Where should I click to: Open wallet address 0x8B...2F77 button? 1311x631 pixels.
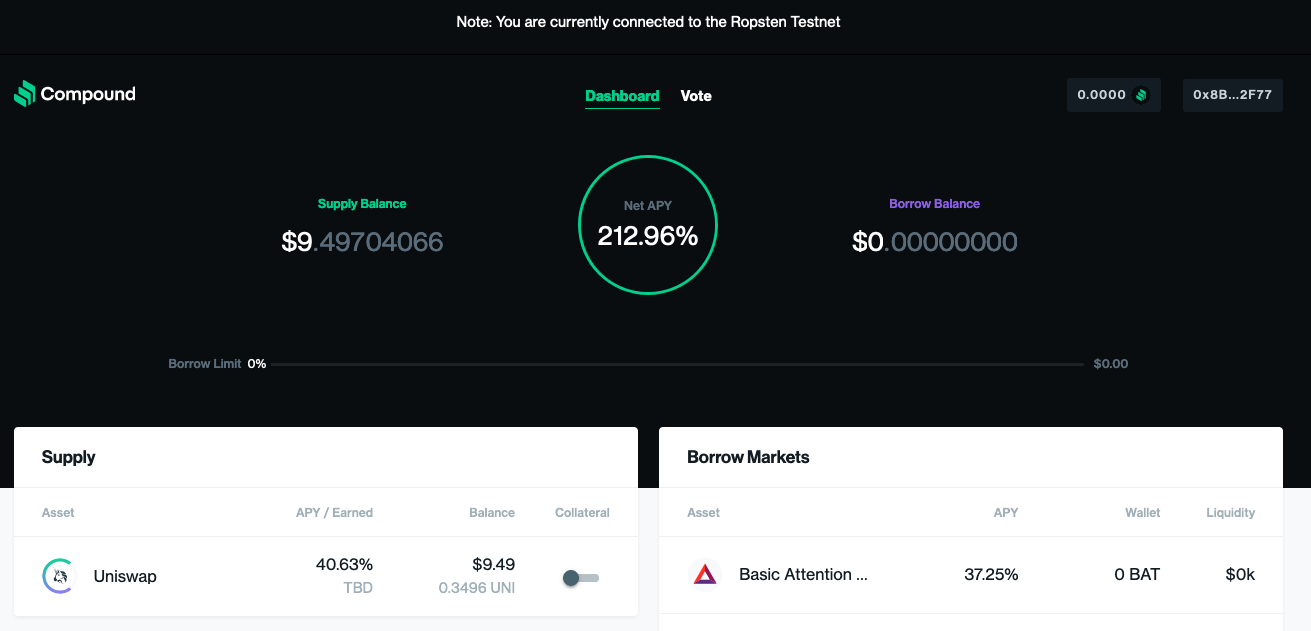[x=1232, y=95]
